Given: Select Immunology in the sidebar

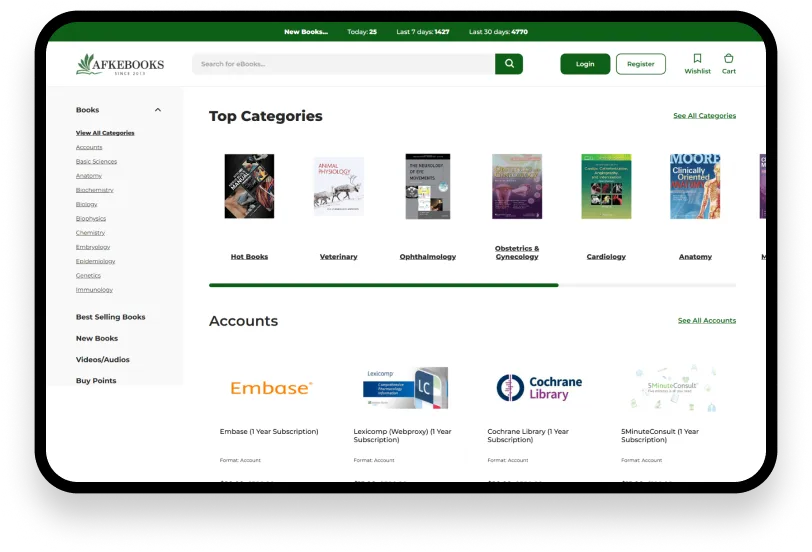Looking at the screenshot, I should [94, 289].
